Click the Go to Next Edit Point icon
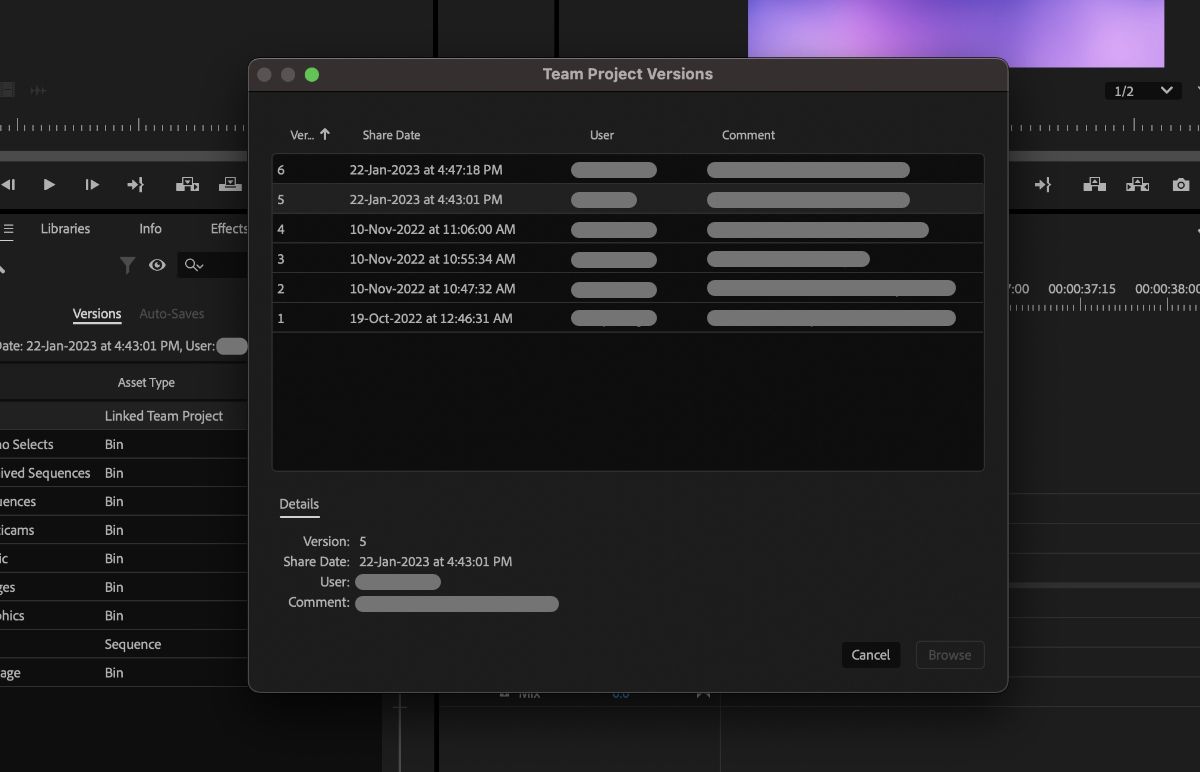Viewport: 1200px width, 772px height. point(135,184)
